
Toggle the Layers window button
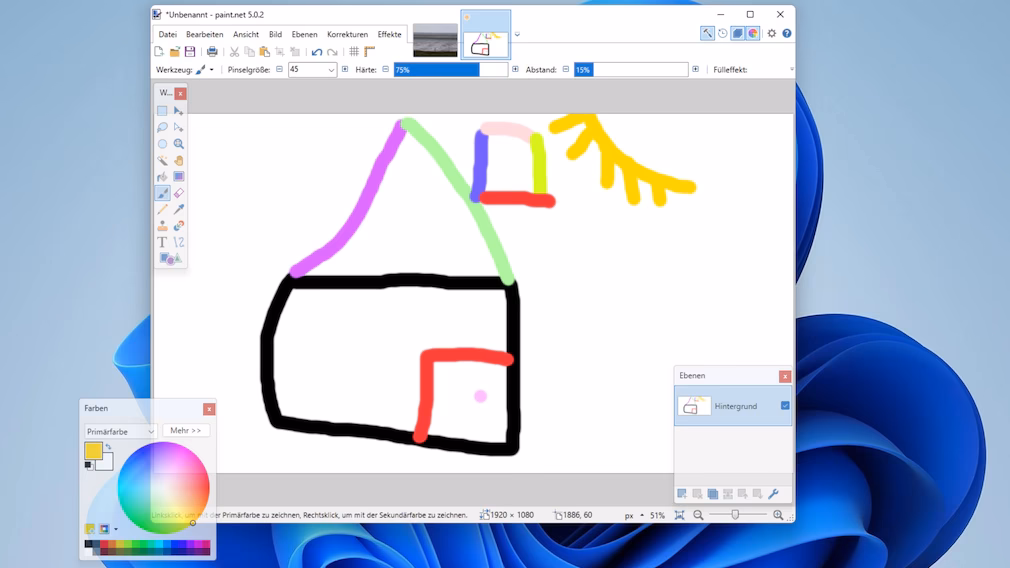click(738, 33)
